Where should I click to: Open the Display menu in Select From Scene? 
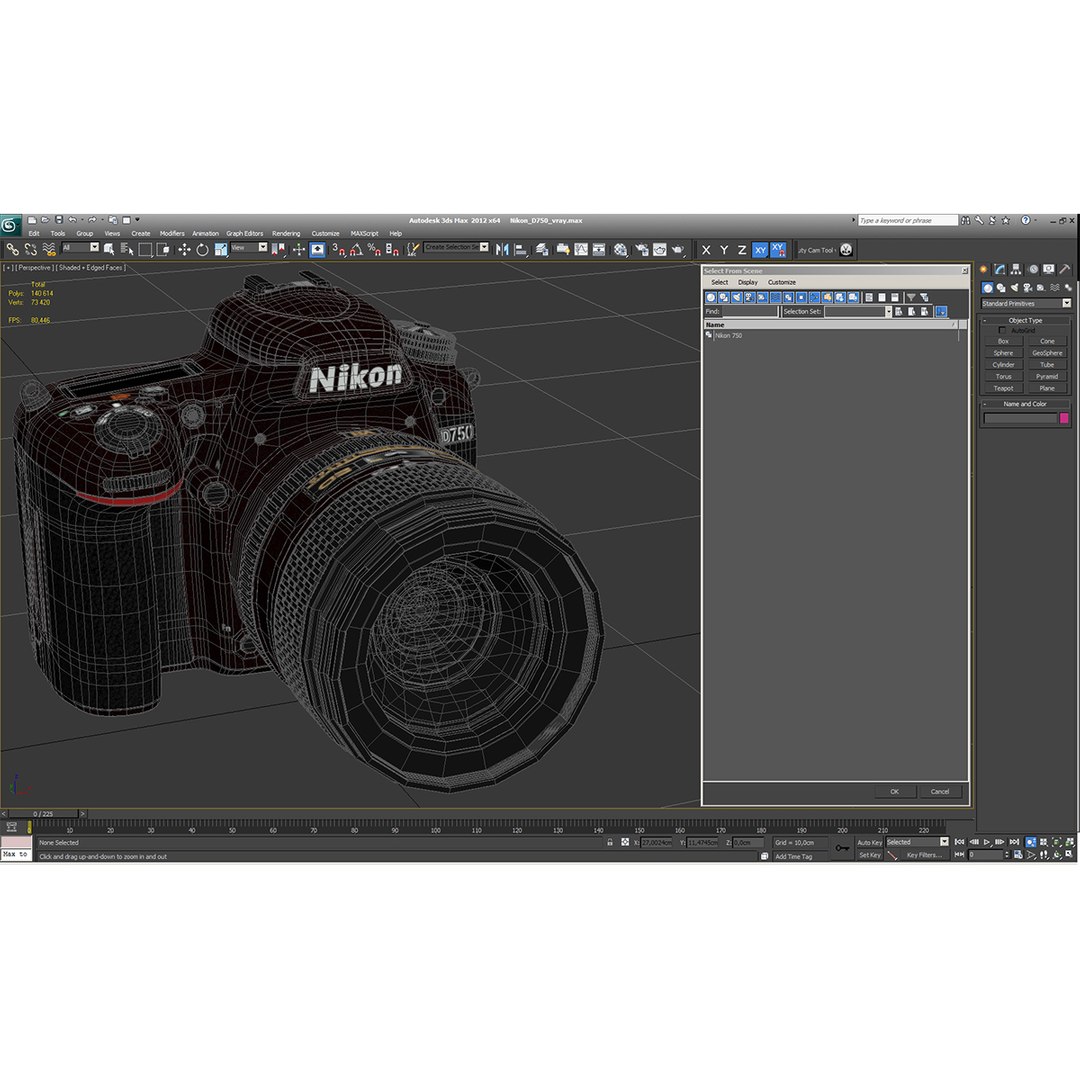(x=747, y=282)
